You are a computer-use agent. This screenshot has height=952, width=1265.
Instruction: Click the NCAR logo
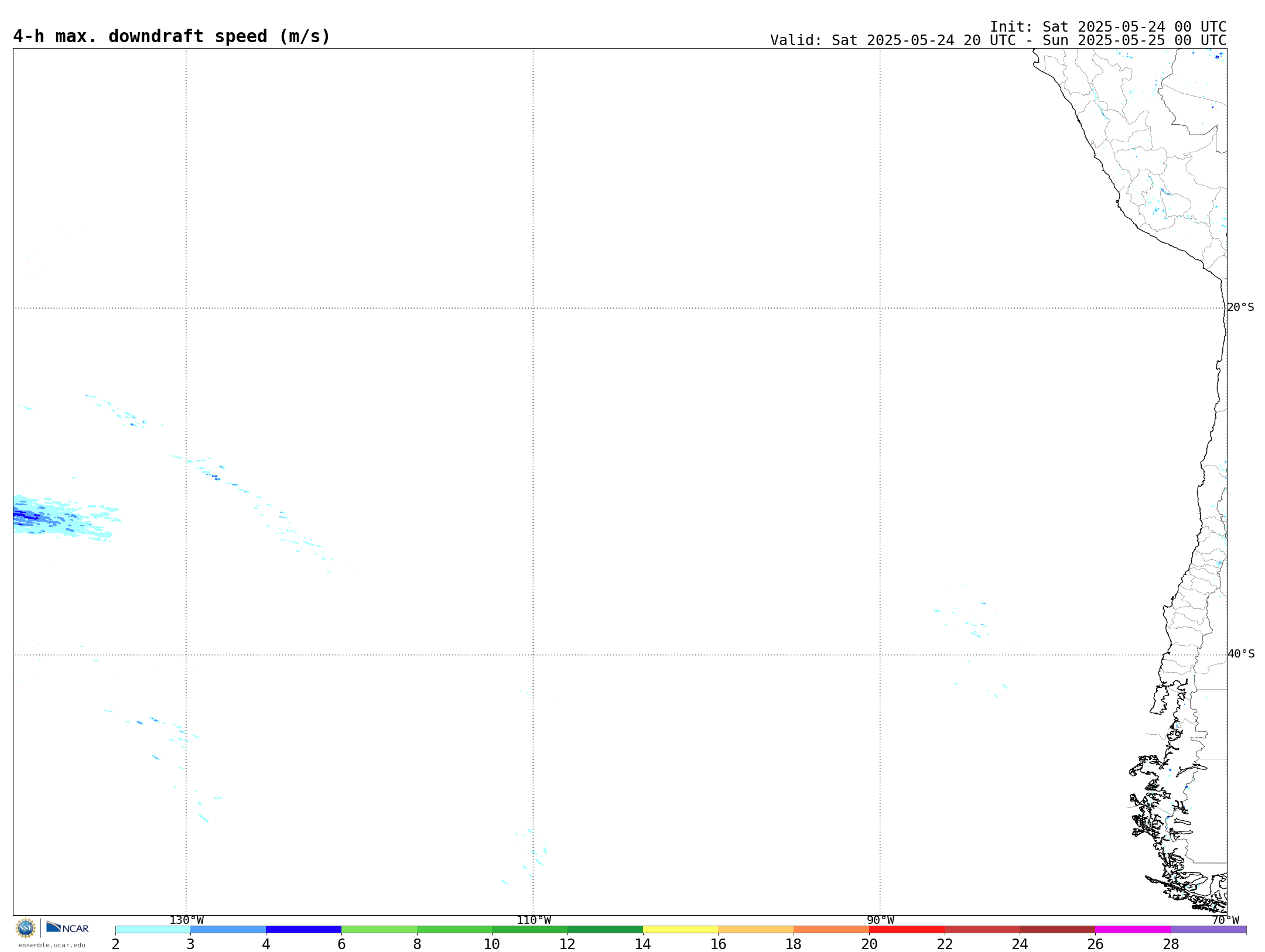pos(67,927)
